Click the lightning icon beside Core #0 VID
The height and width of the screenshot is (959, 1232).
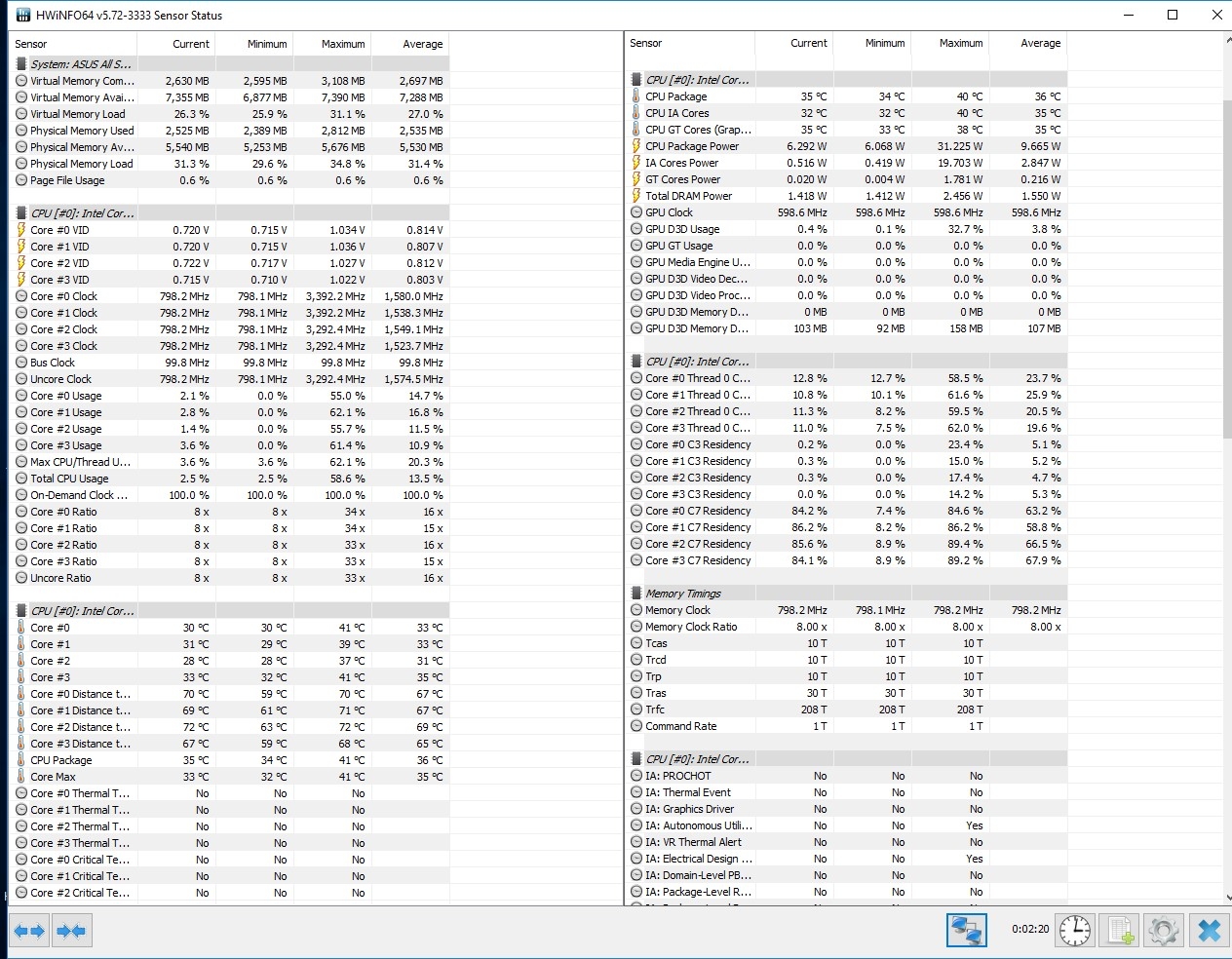tap(21, 230)
